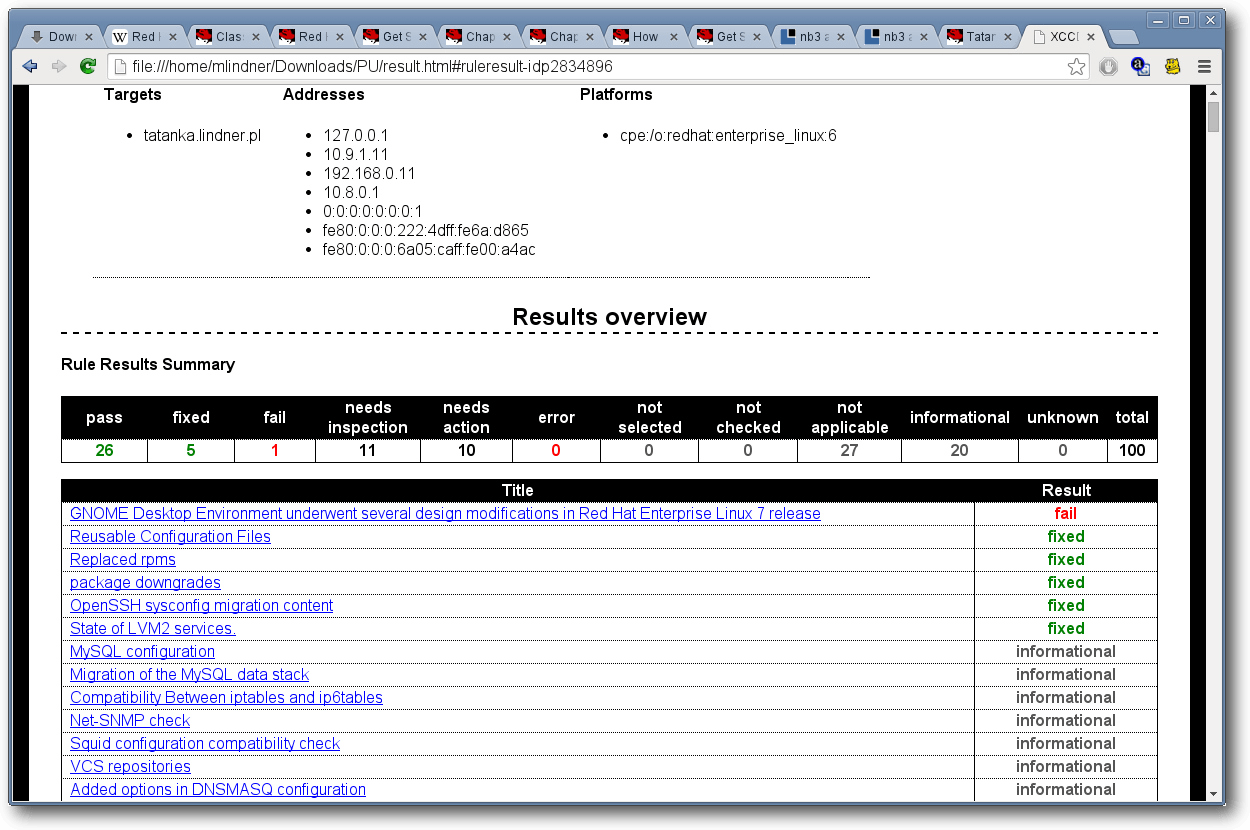Click the blue 'a' extension icon in toolbar

point(1140,67)
